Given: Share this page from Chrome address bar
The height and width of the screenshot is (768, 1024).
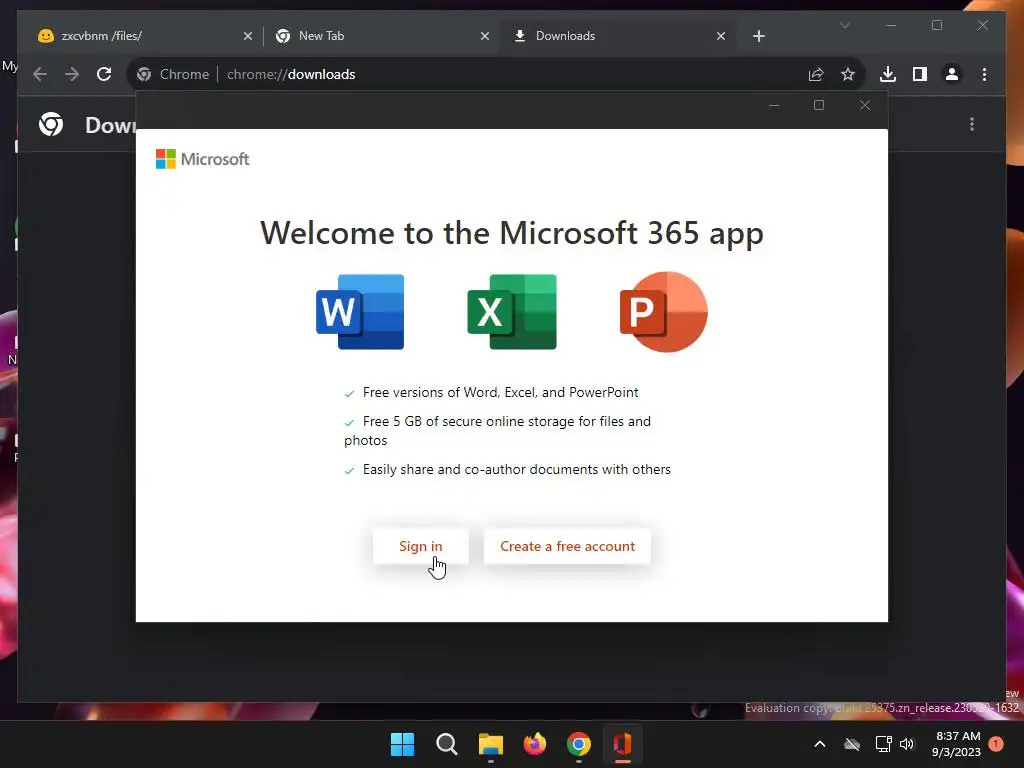Looking at the screenshot, I should pos(816,74).
